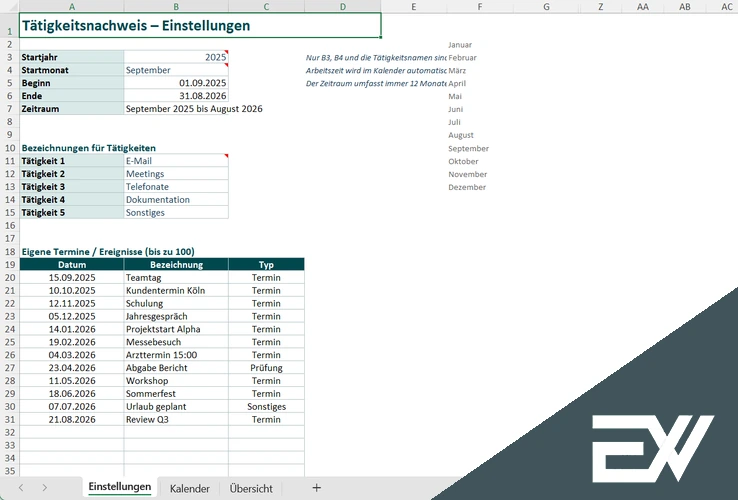The height and width of the screenshot is (500, 738).
Task: Select the Abgabe Bericht entry
Action: pyautogui.click(x=176, y=368)
